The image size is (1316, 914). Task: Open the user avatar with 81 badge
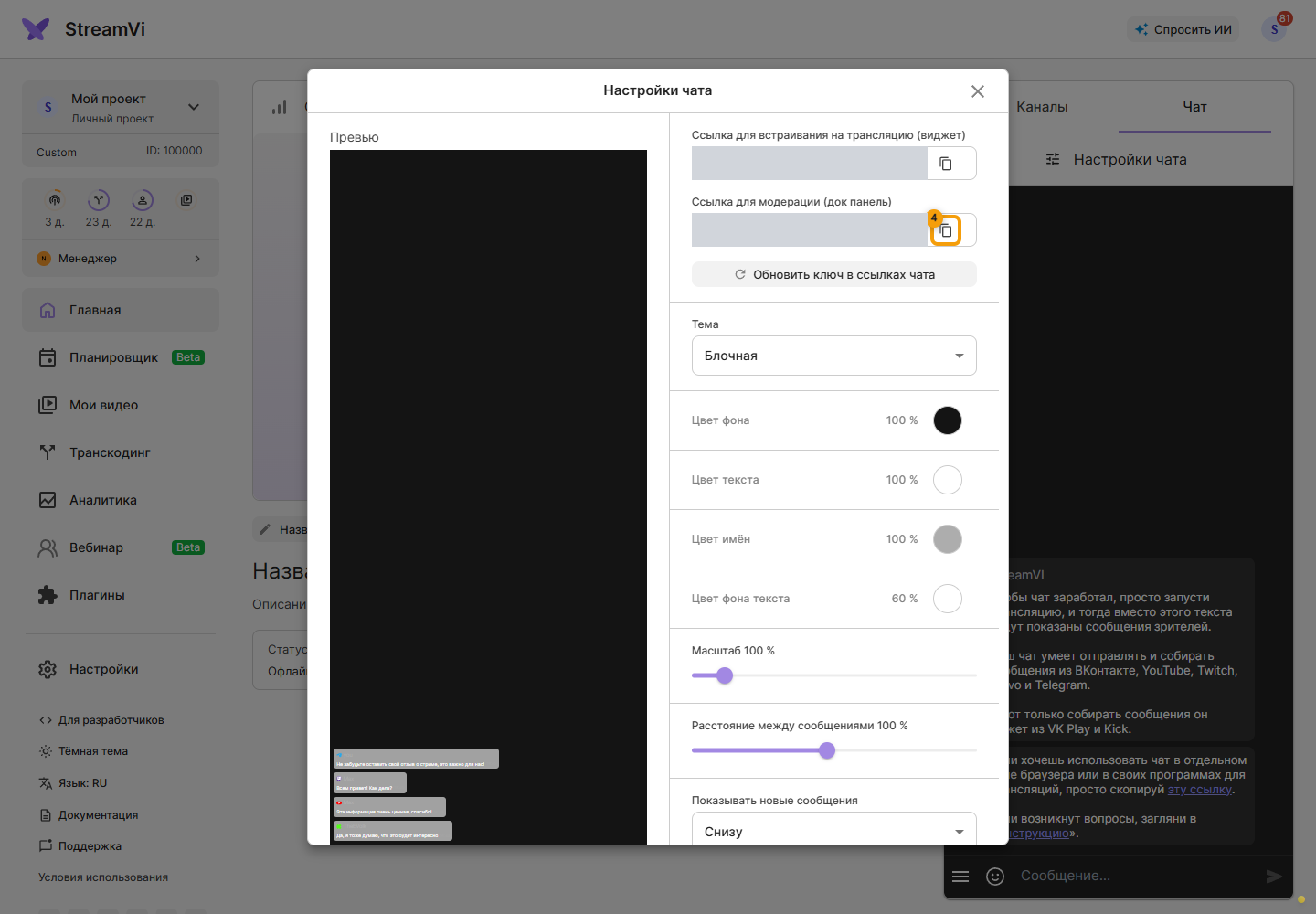click(x=1274, y=29)
